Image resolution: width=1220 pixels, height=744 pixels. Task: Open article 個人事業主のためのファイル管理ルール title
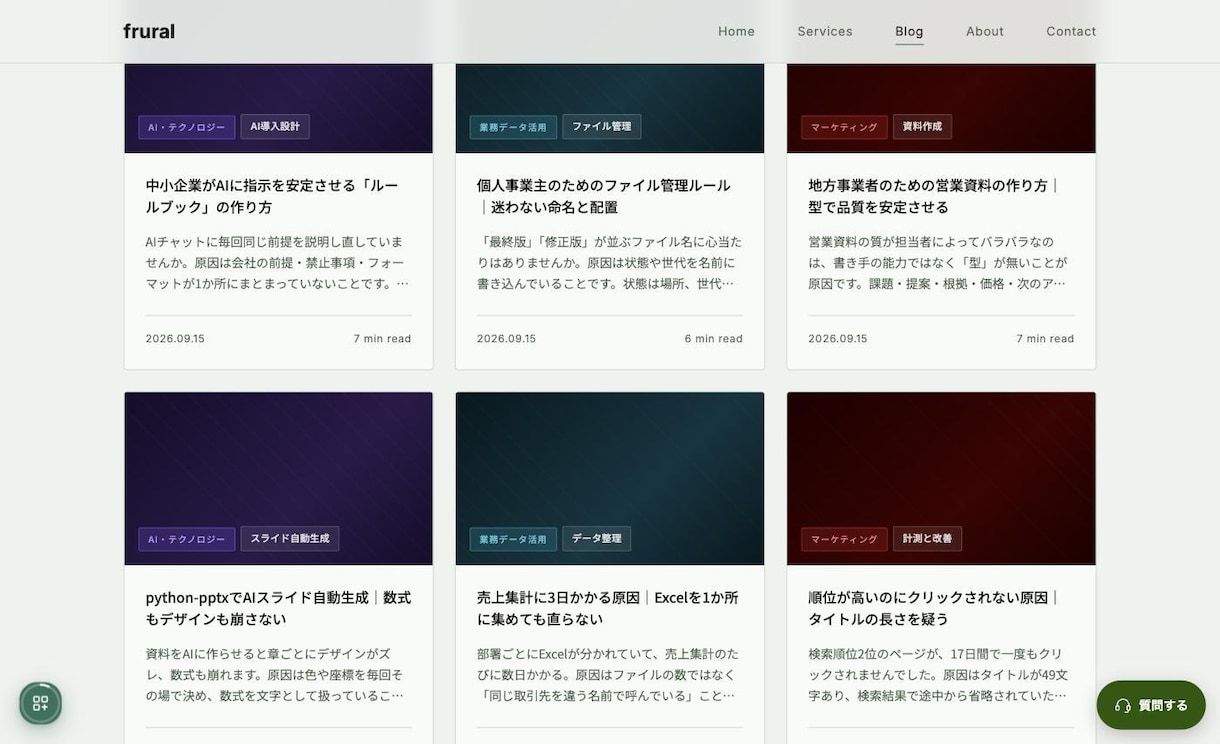pyautogui.click(x=604, y=196)
